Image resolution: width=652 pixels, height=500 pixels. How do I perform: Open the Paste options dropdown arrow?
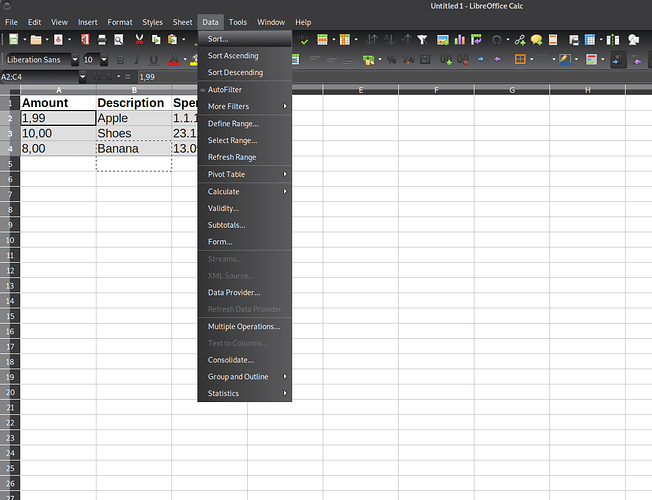183,40
